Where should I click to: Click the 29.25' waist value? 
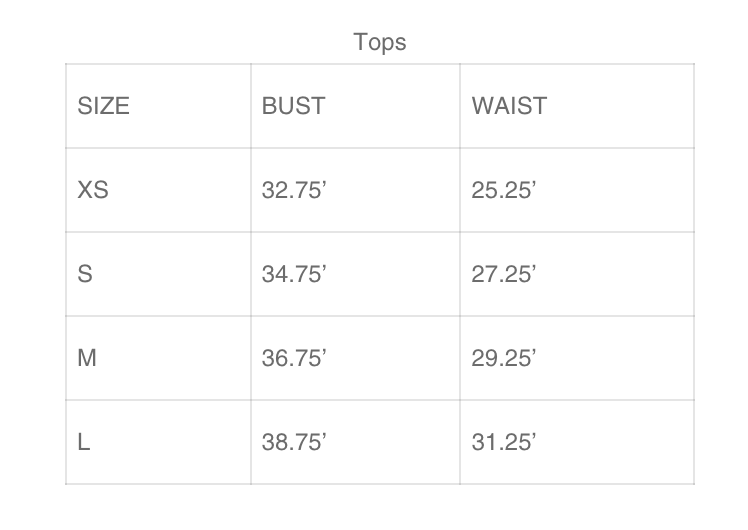[x=504, y=358]
